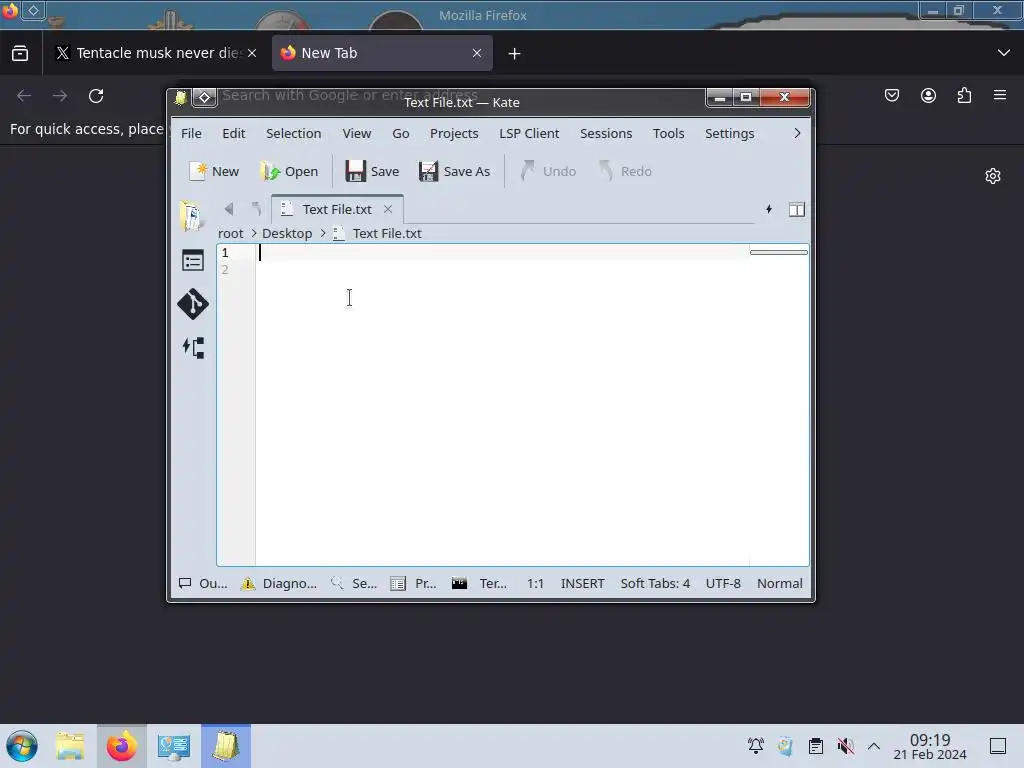The width and height of the screenshot is (1024, 768).
Task: Open the start menu on the taskbar
Action: [22, 746]
